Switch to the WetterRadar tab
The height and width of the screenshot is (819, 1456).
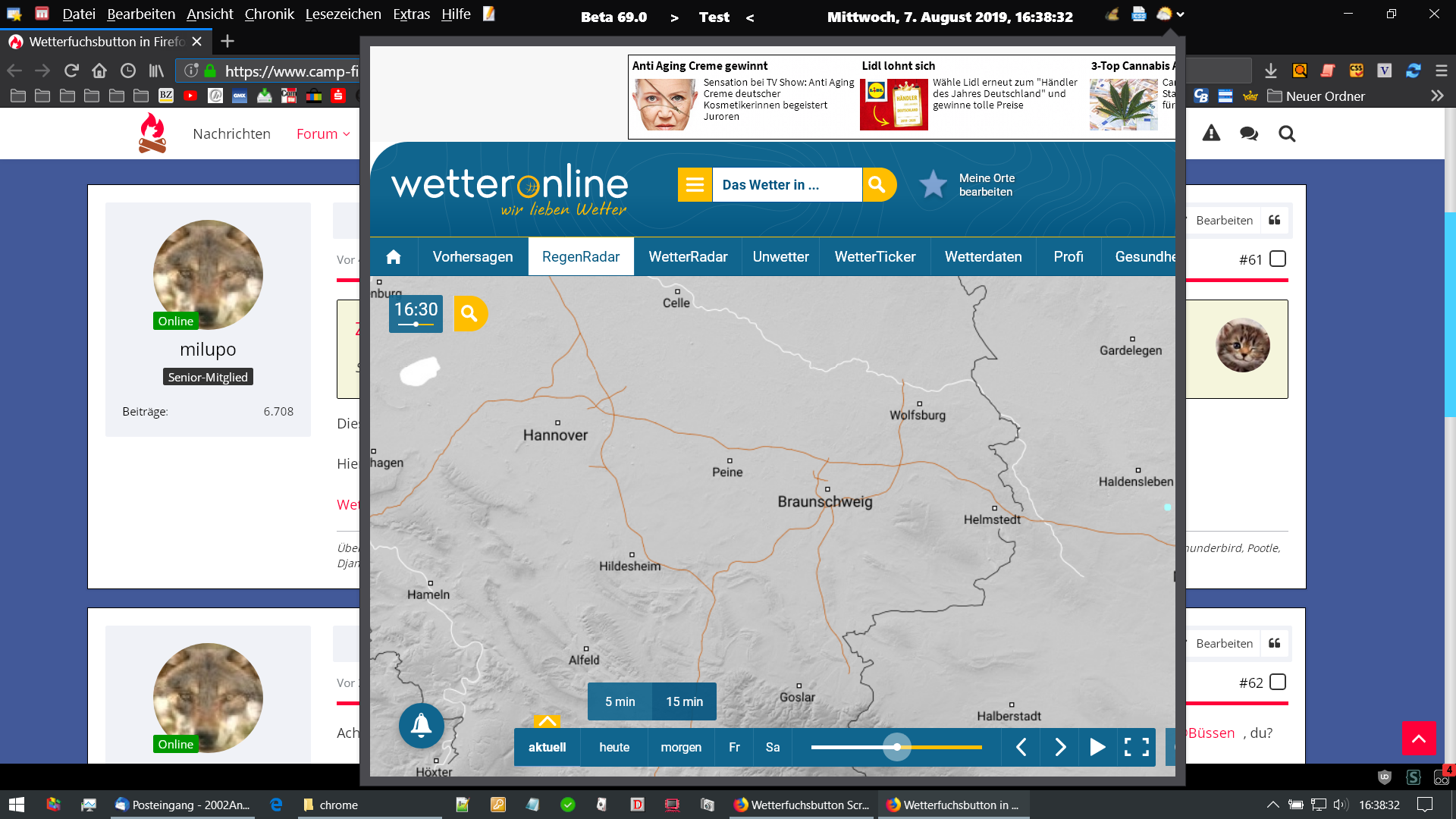tap(688, 257)
